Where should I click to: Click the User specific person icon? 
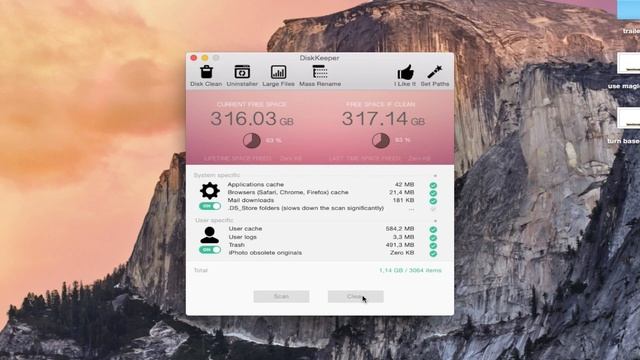[x=209, y=235]
